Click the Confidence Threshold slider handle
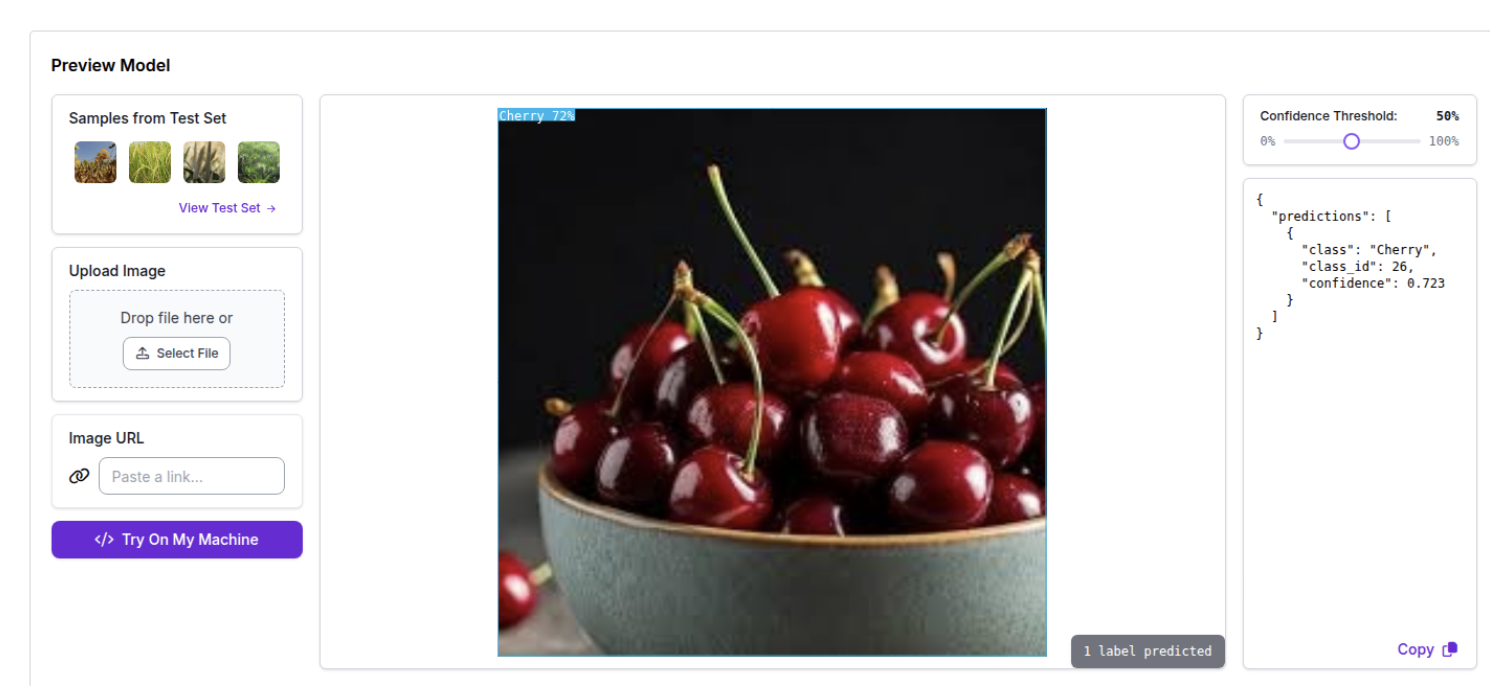This screenshot has width=1490, height=692. coord(1351,141)
